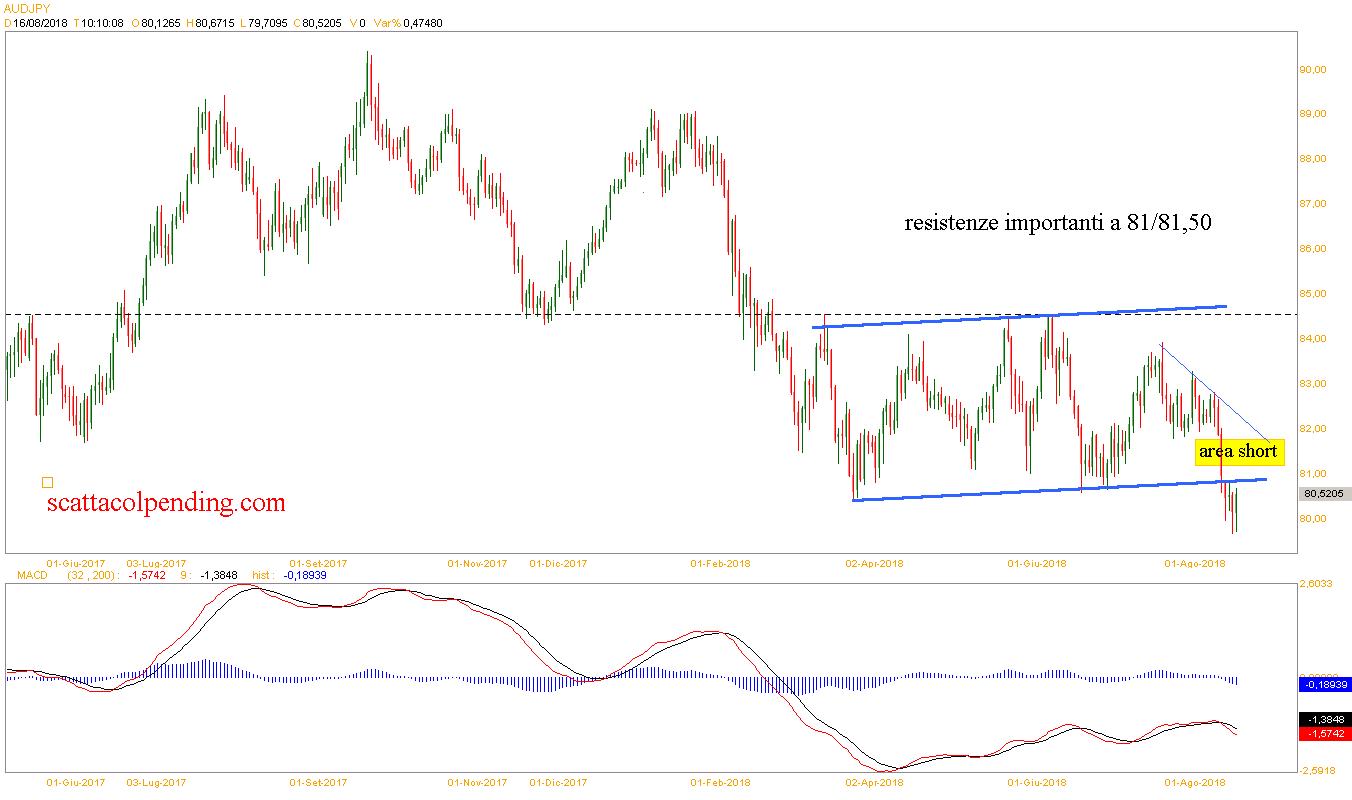Click the date field 16/08/2018 in header
1352x800 pixels.
click(40, 24)
